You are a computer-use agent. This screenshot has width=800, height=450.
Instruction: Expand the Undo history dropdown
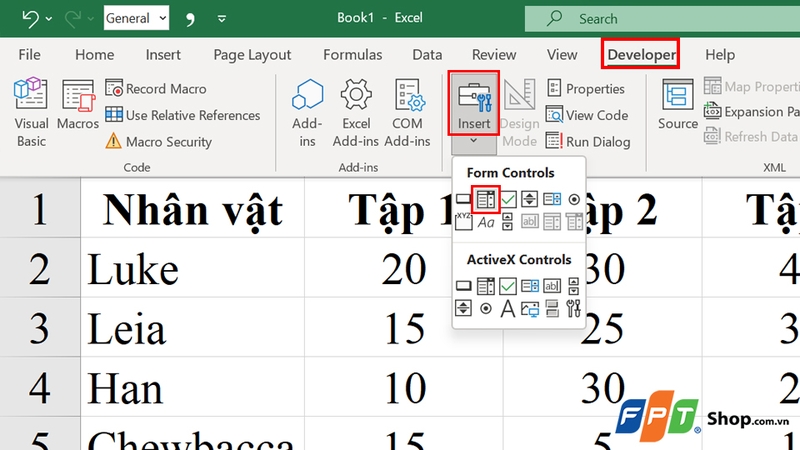(49, 19)
